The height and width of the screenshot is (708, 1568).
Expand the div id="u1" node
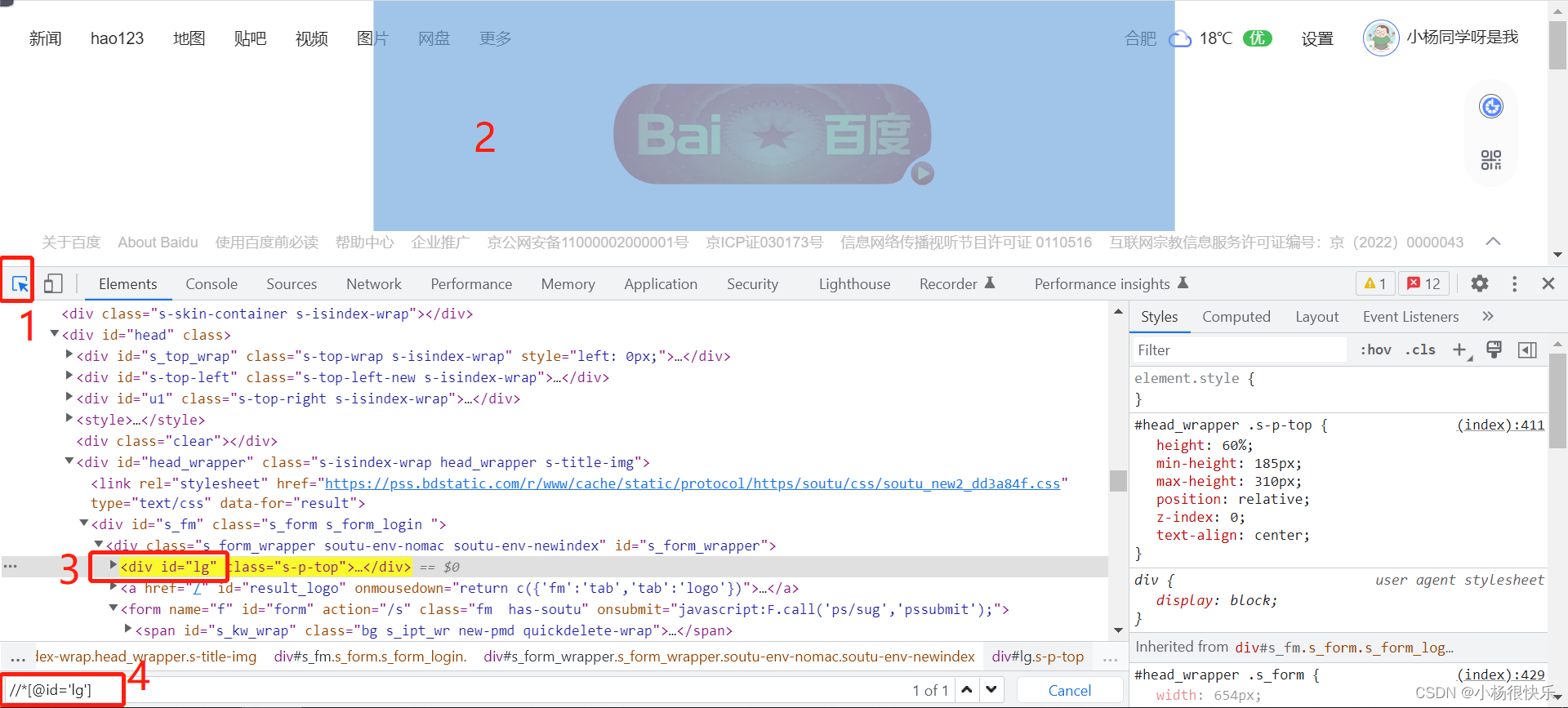click(69, 397)
